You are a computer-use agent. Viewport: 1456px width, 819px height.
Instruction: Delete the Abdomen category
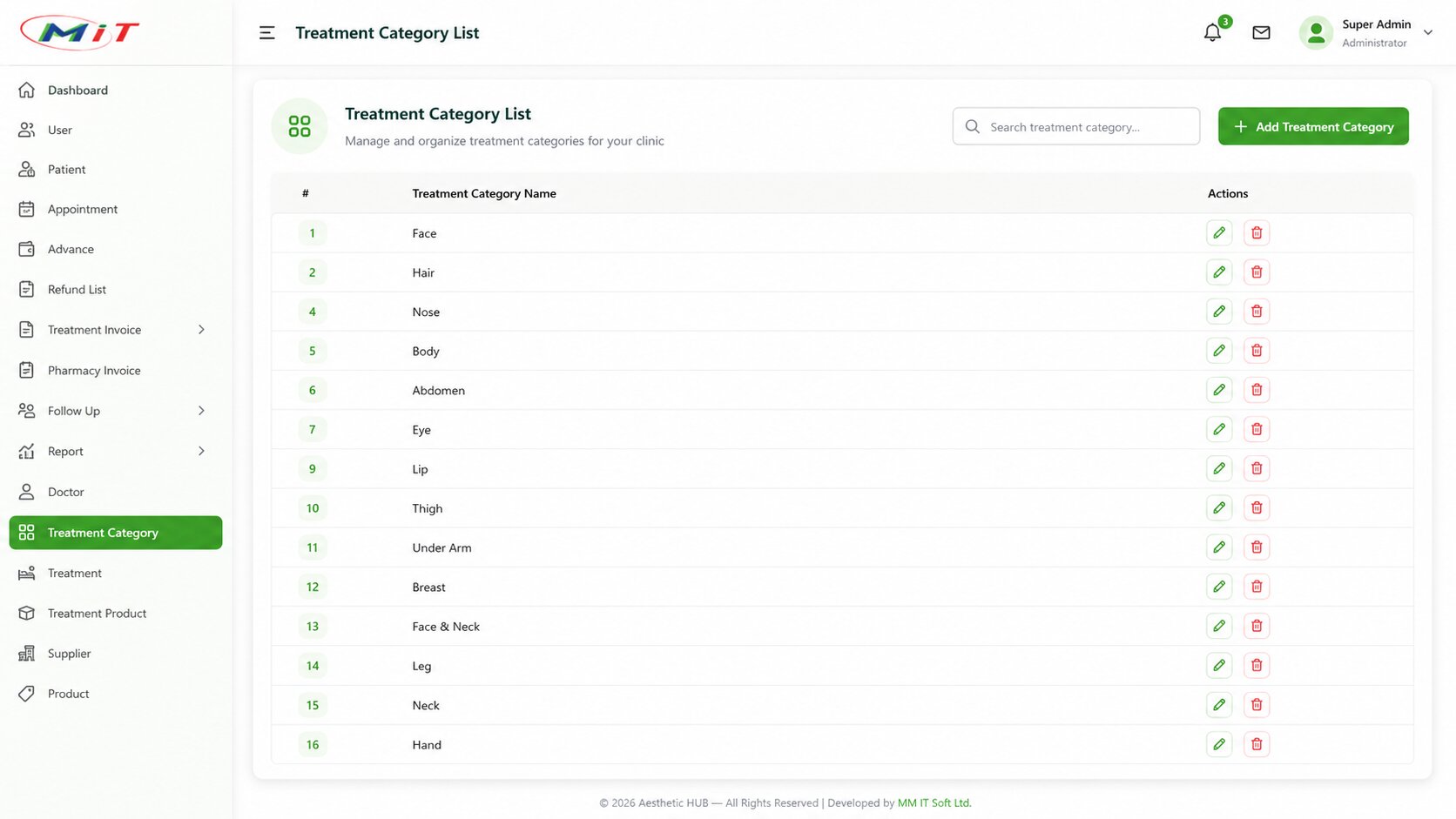(1257, 389)
